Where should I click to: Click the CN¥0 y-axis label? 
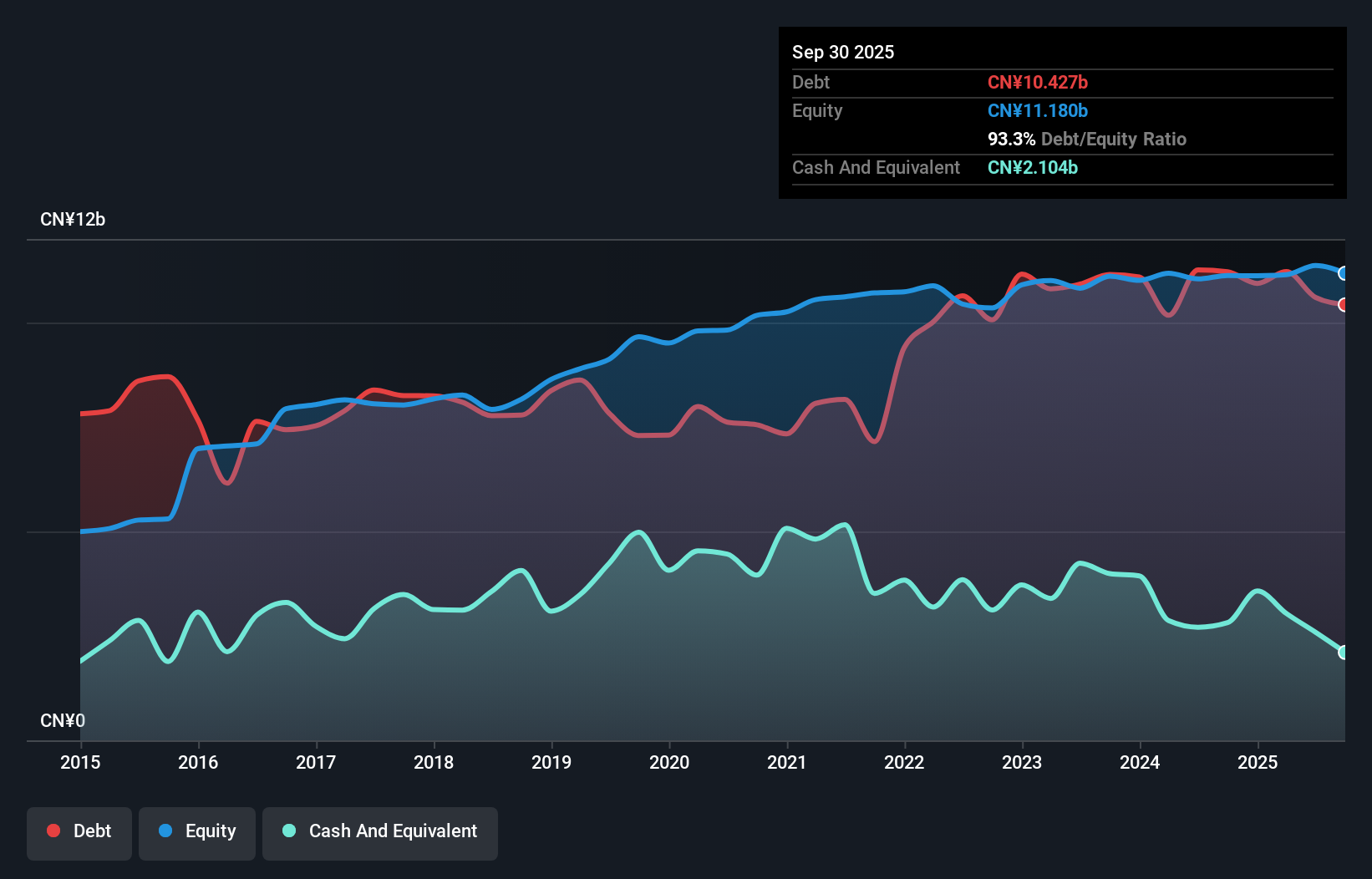click(x=63, y=720)
